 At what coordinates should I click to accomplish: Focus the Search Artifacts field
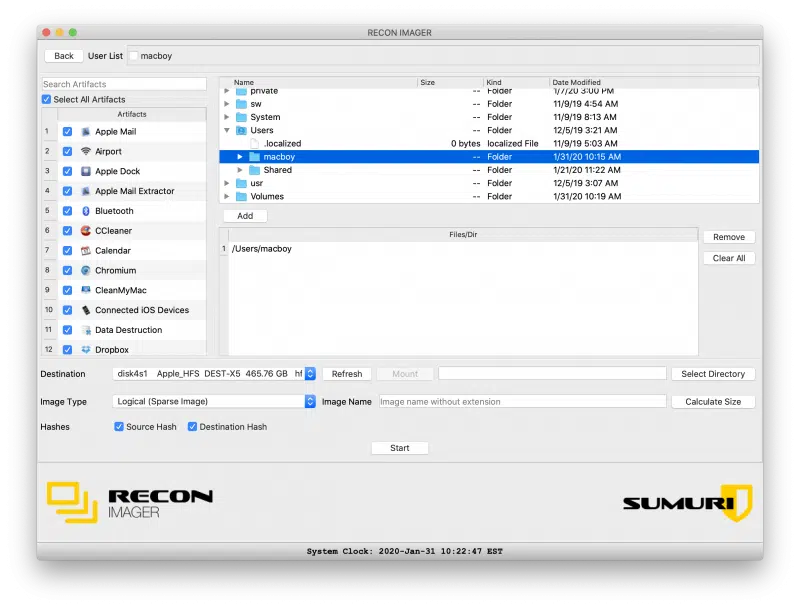[124, 85]
